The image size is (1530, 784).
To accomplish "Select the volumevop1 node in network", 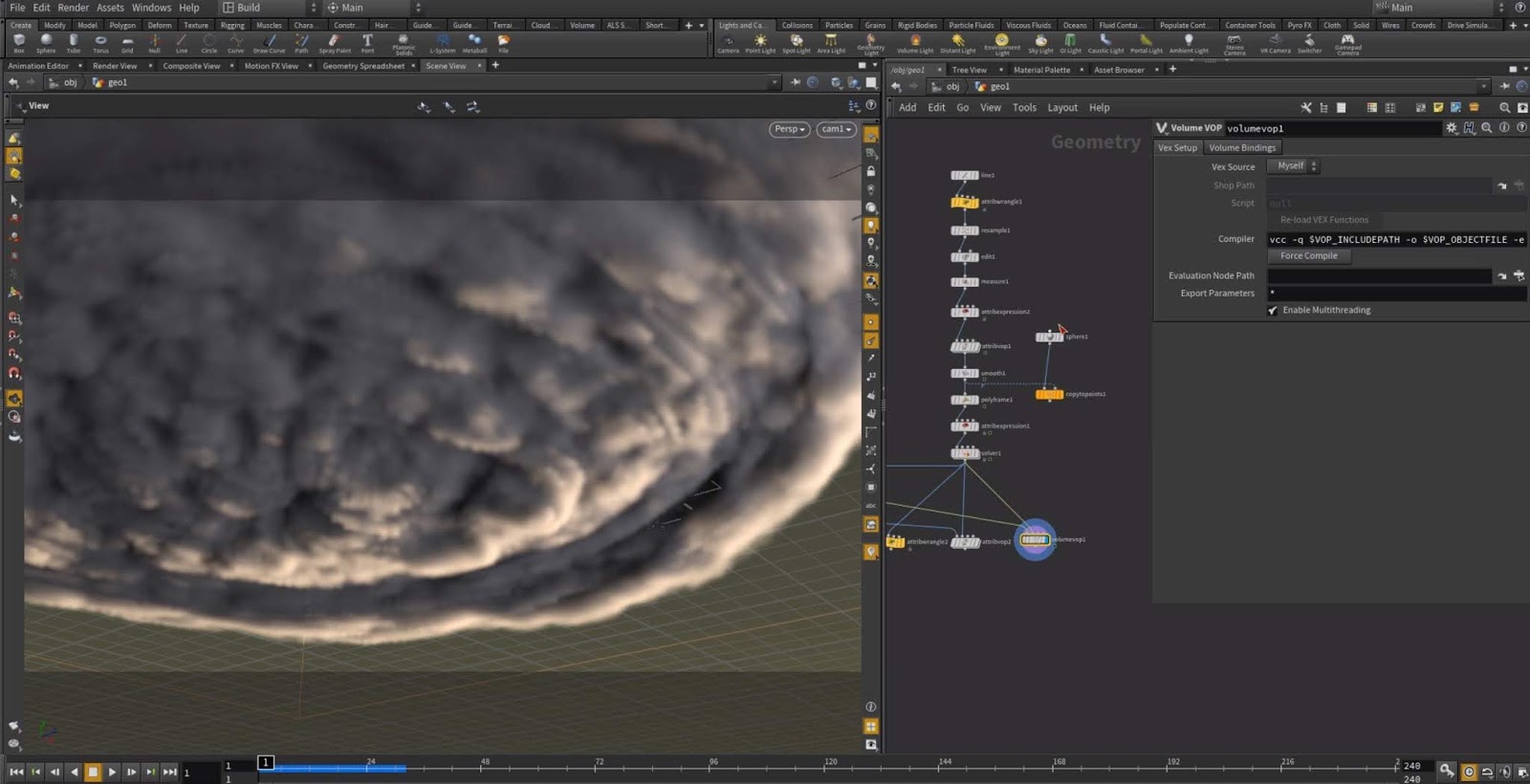I will [1035, 540].
